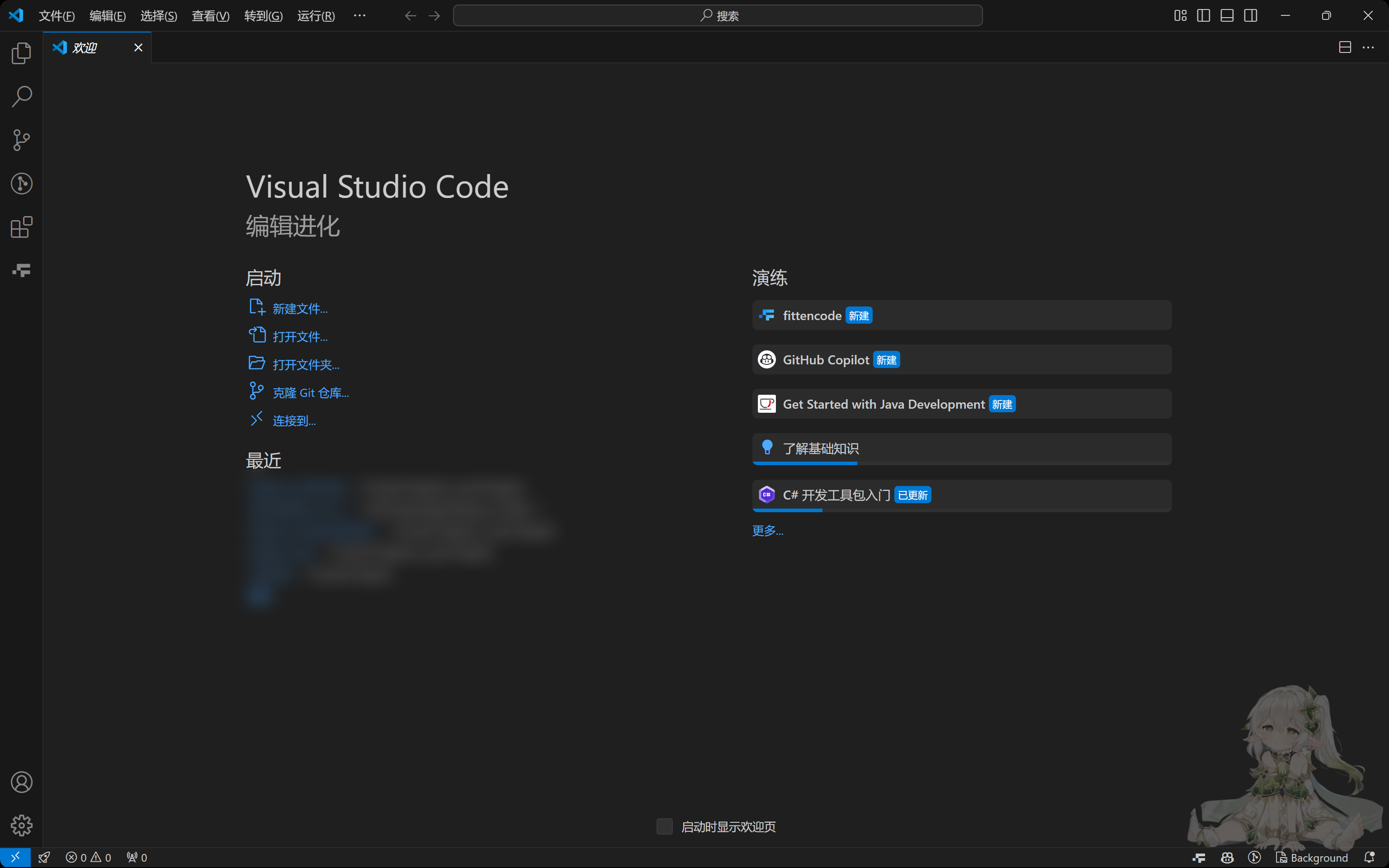The width and height of the screenshot is (1389, 868).
Task: Click the VS Code logo in title bar
Action: coord(16,15)
